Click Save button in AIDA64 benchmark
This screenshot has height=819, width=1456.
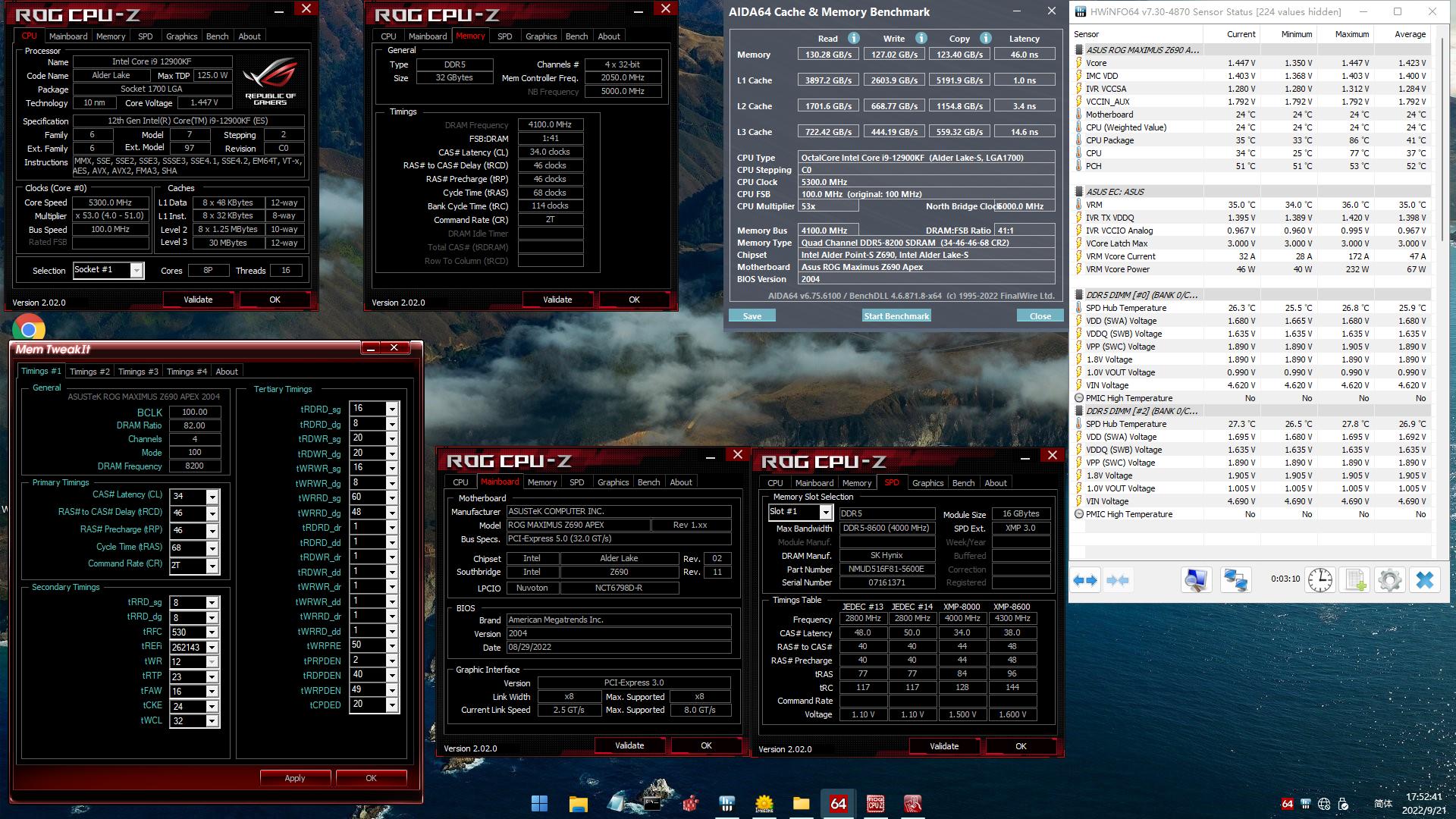pos(752,316)
